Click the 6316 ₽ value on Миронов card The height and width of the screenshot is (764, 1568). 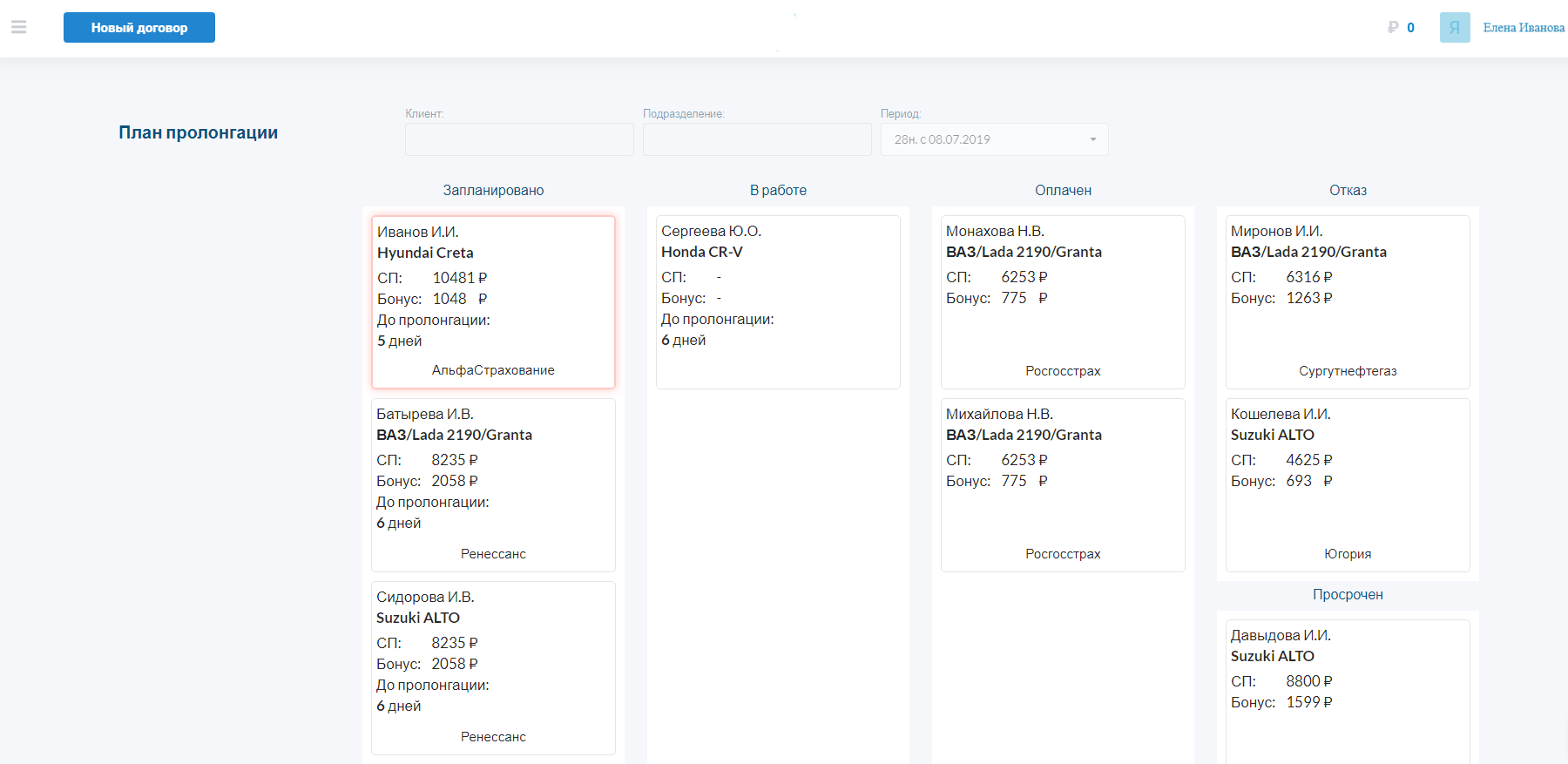point(1309,277)
